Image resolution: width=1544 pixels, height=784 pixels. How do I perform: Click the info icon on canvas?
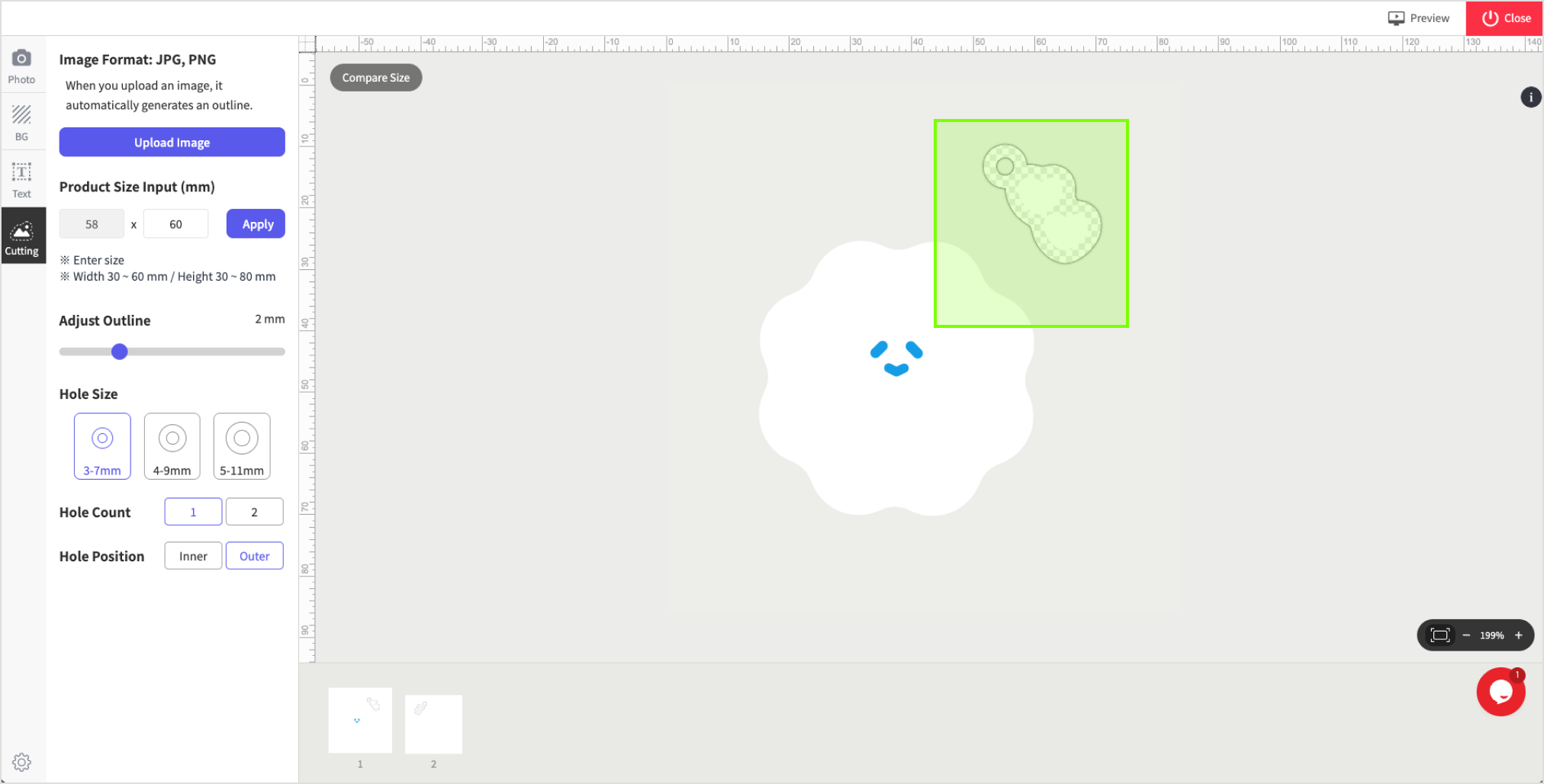pos(1530,97)
